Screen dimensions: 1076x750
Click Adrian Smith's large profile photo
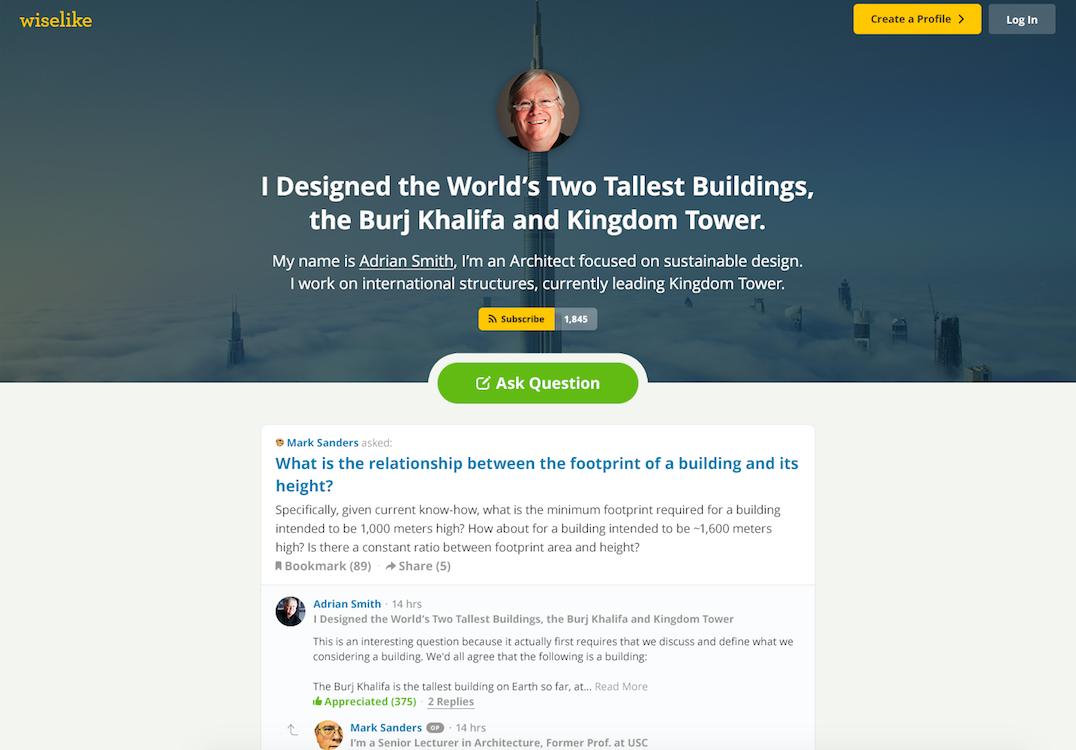pyautogui.click(x=538, y=110)
